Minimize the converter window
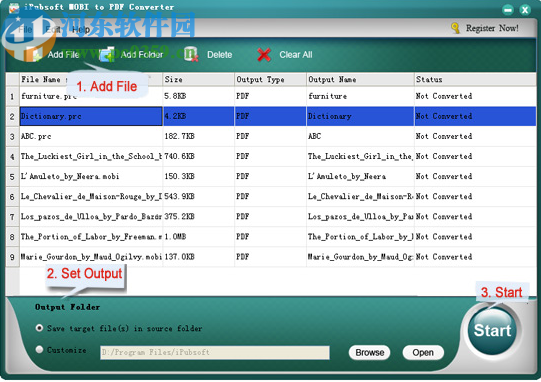The width and height of the screenshot is (541, 382). pyautogui.click(x=508, y=10)
